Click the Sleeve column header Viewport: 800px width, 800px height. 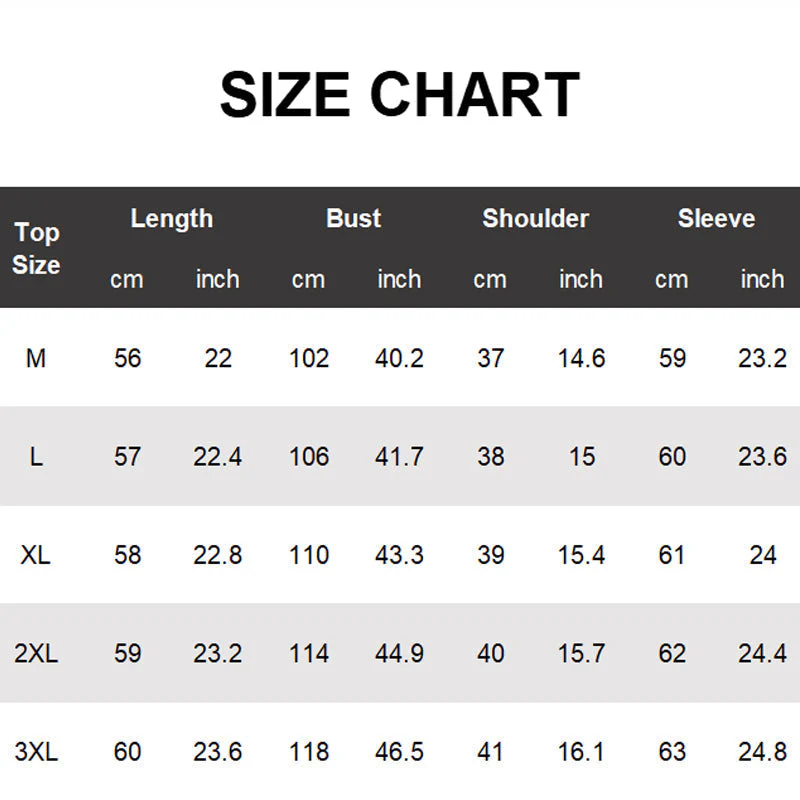pos(716,218)
